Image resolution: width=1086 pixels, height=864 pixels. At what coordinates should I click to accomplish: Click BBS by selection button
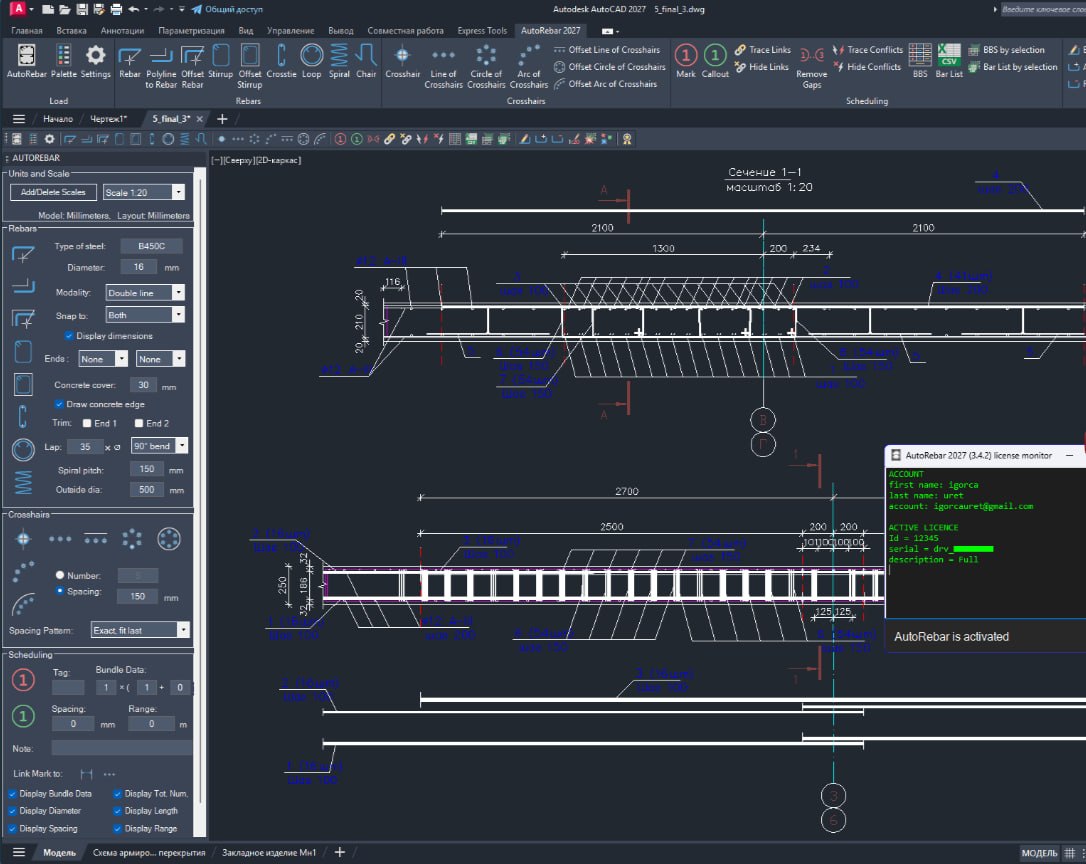pyautogui.click(x=1007, y=50)
